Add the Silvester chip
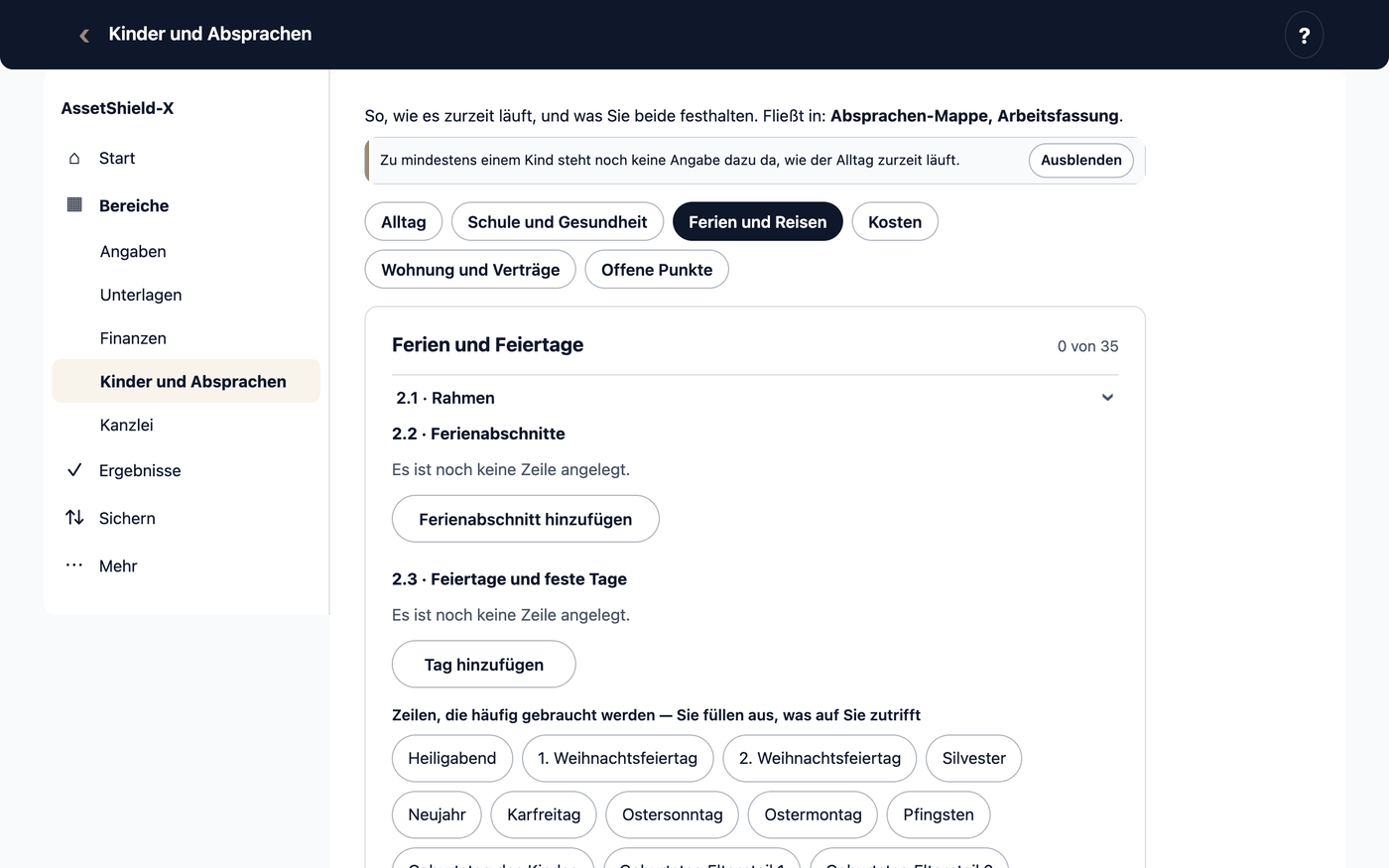The width and height of the screenshot is (1389, 868). pos(974,759)
